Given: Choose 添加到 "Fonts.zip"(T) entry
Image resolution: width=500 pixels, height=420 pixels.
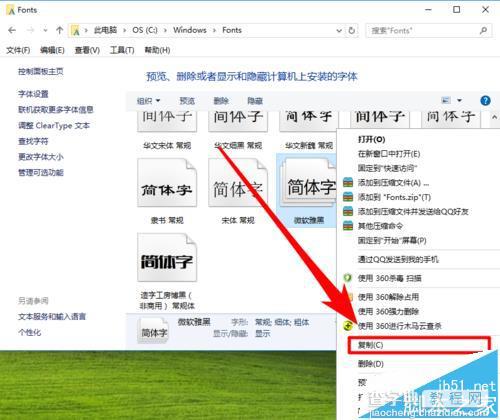Looking at the screenshot, I should pyautogui.click(x=394, y=197).
